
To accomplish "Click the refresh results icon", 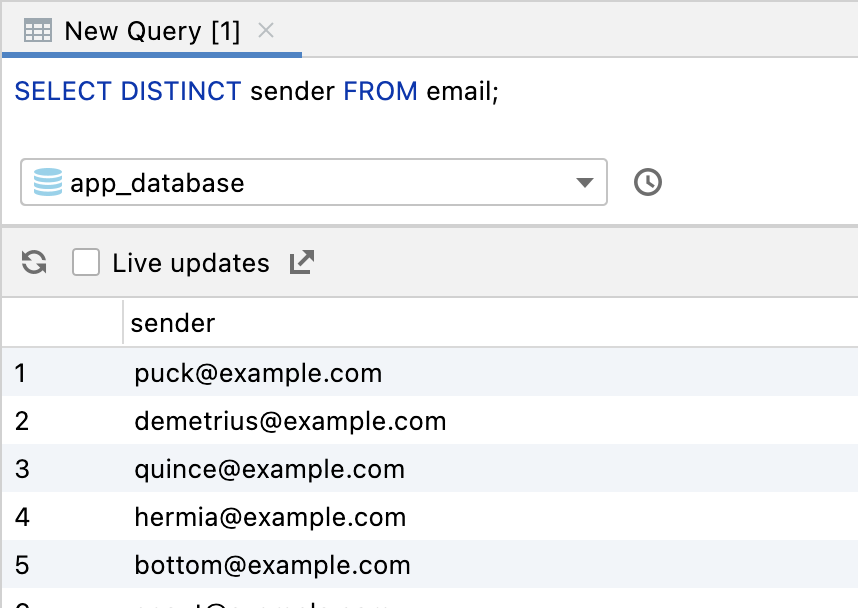I will point(35,263).
